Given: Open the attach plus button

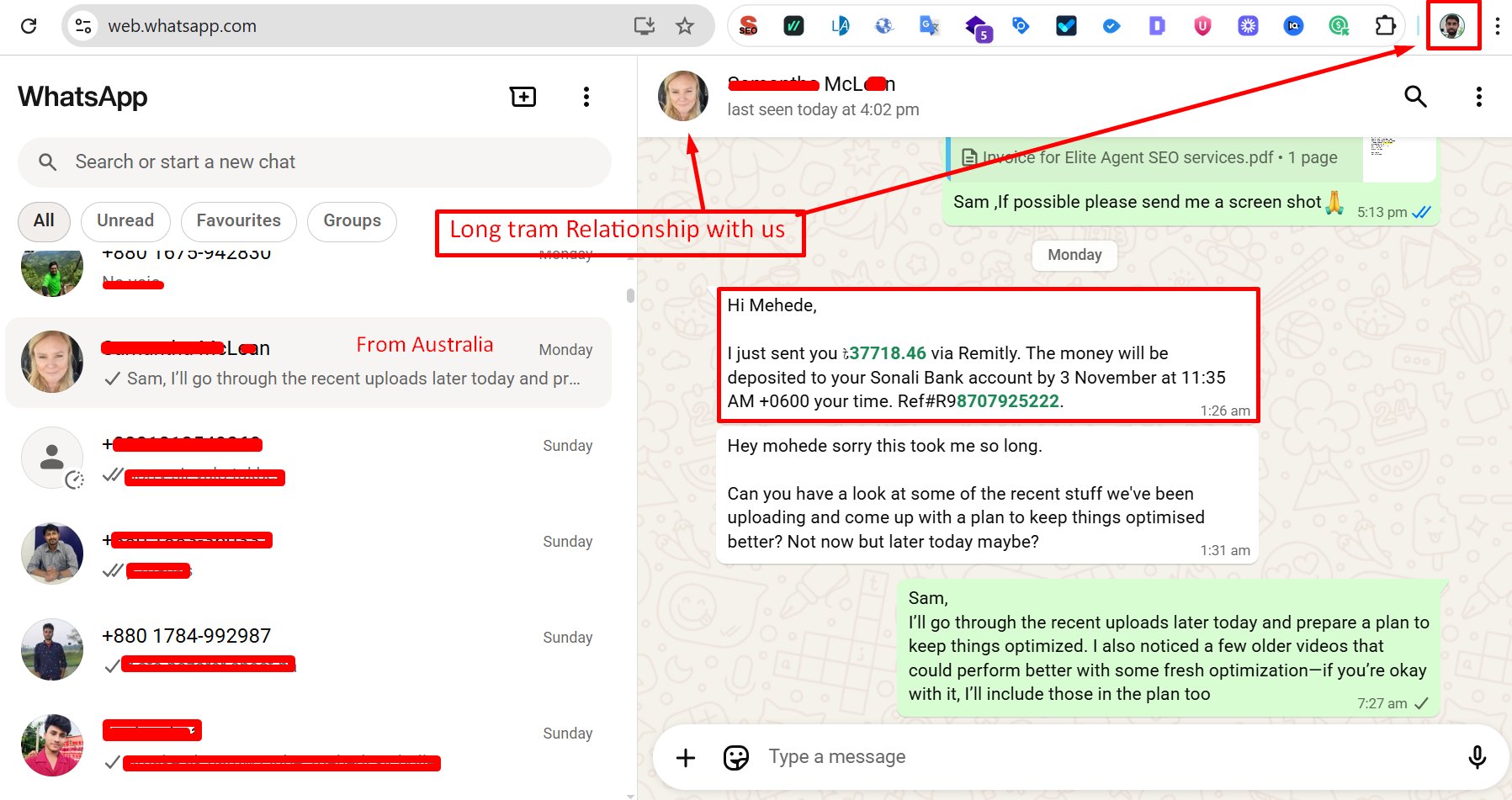Looking at the screenshot, I should (x=686, y=758).
